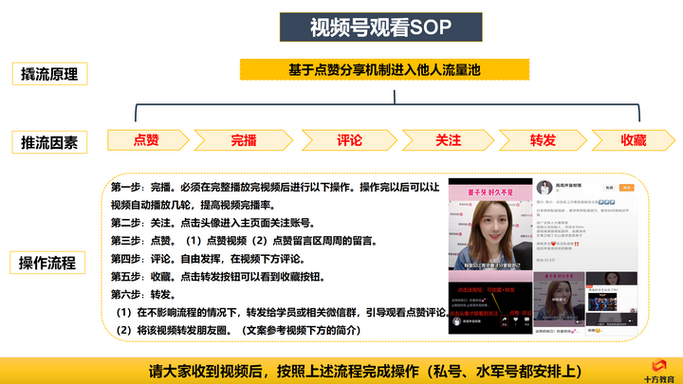683x384 pixels.
Task: Select the 评论 arrow step
Action: tap(349, 140)
